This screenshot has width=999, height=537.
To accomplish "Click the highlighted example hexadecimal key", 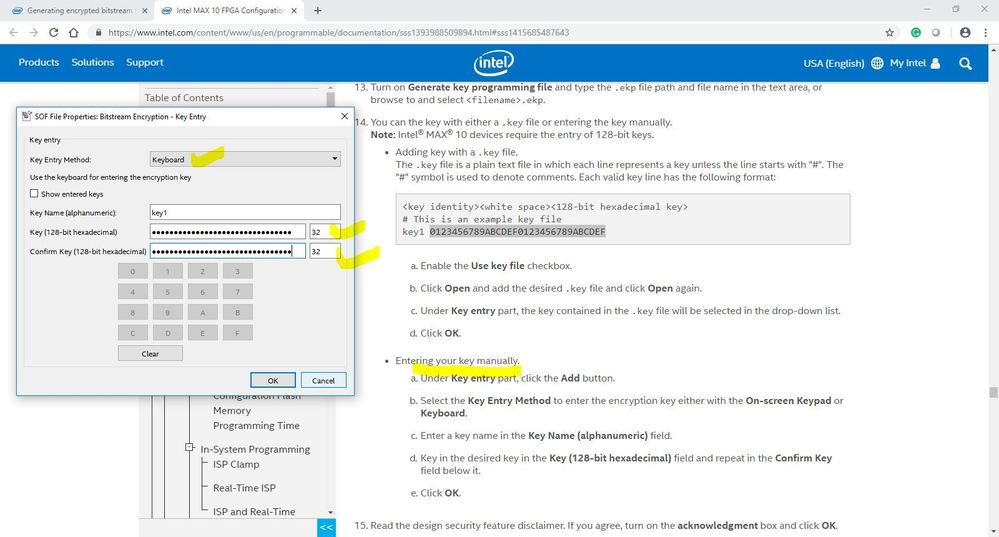I will coord(517,232).
